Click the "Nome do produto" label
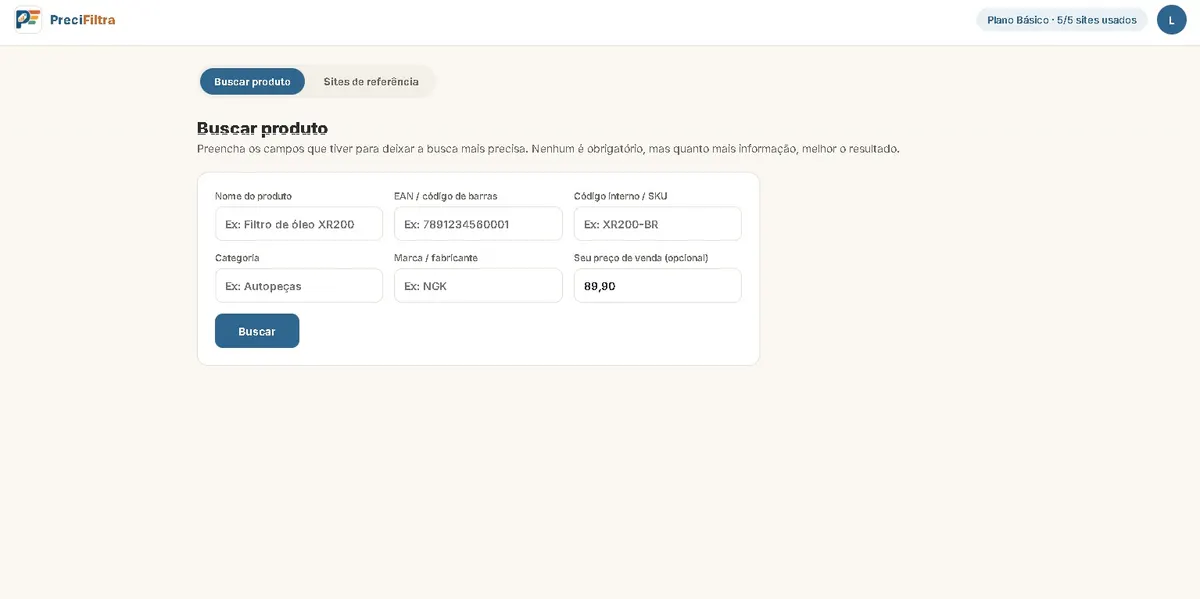Screen dimensions: 1200x599 pyautogui.click(x=254, y=196)
